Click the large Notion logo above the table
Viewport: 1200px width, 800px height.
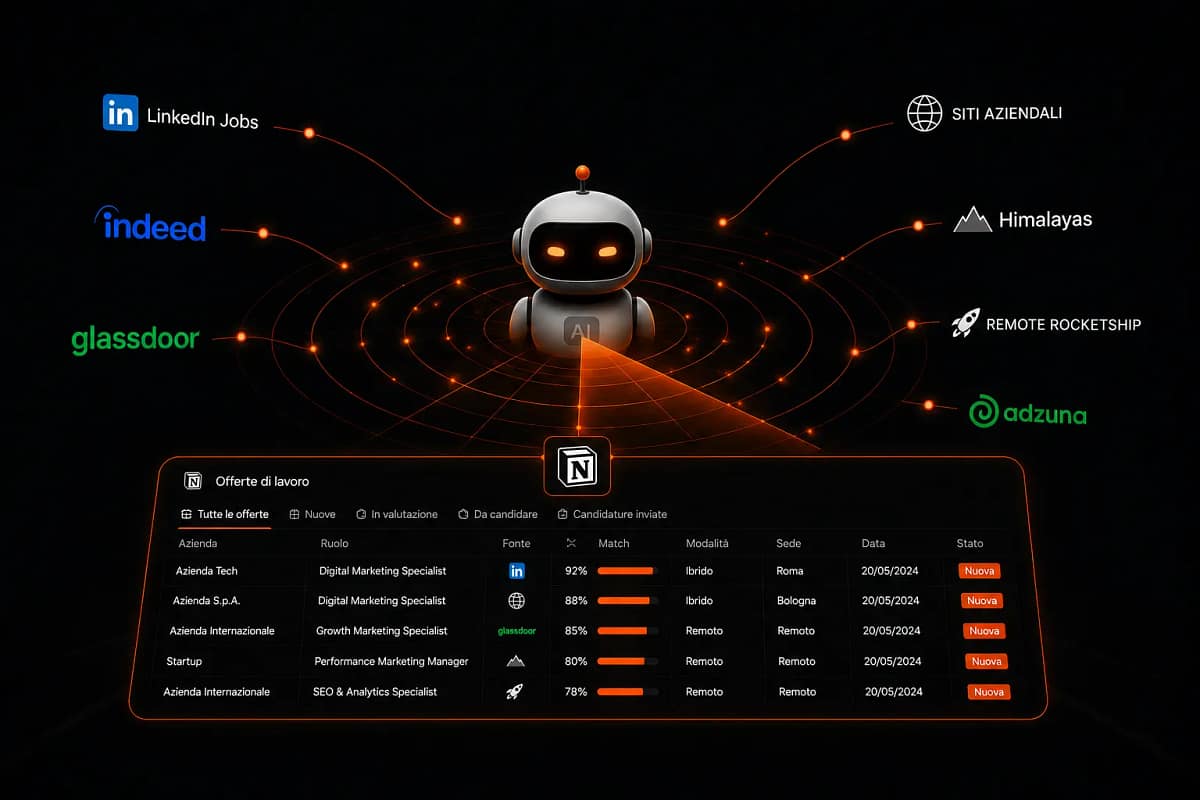tap(576, 466)
